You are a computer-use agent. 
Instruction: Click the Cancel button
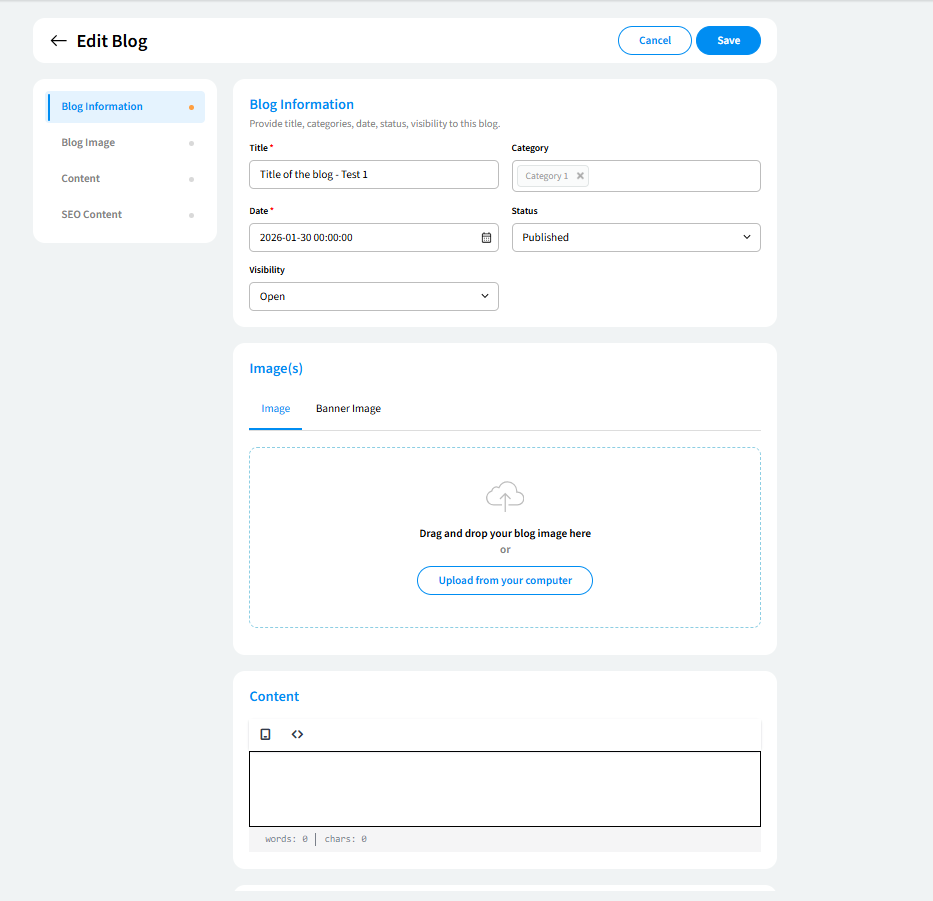pyautogui.click(x=655, y=41)
